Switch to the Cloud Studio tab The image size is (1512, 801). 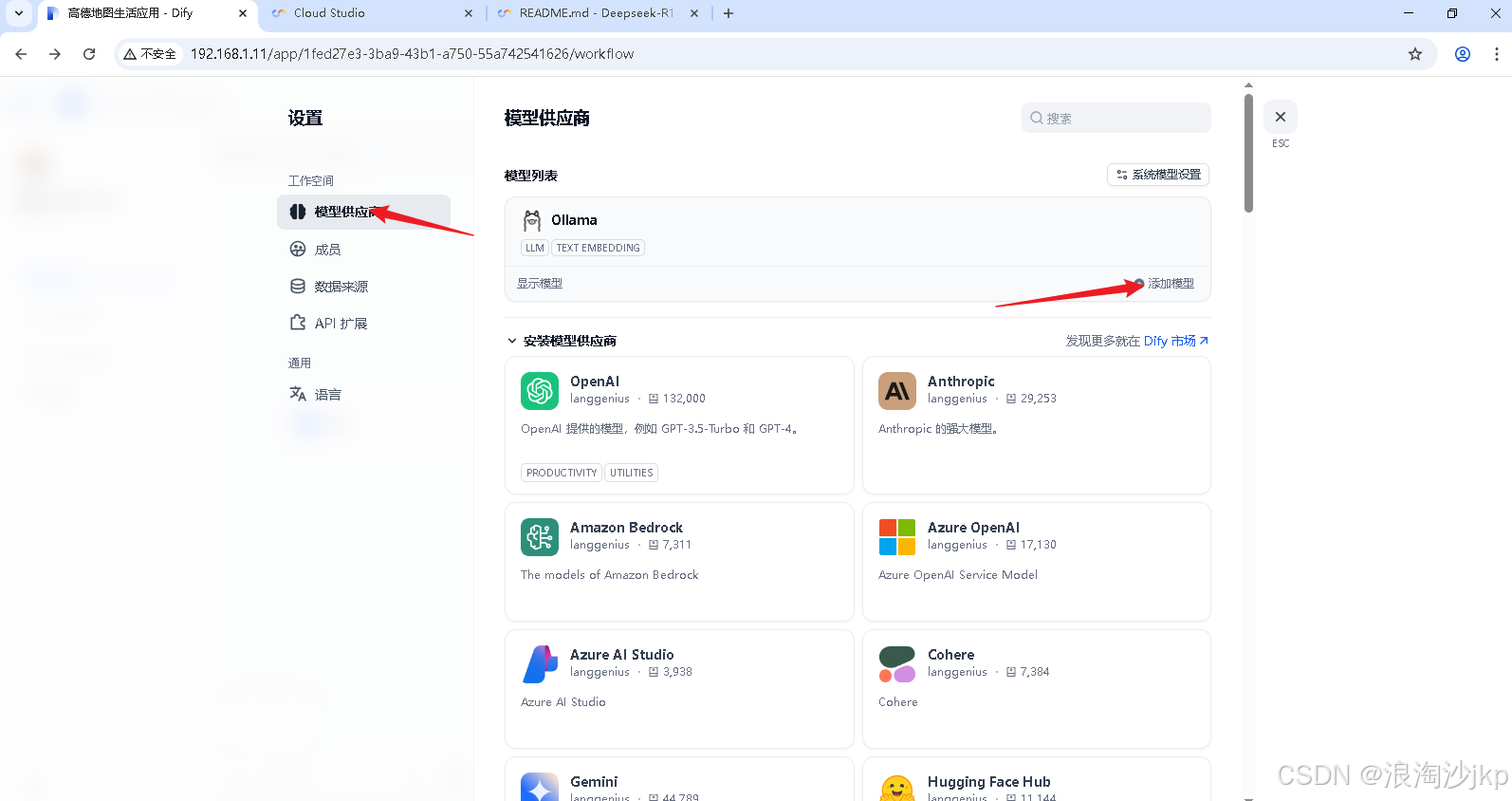click(x=371, y=13)
